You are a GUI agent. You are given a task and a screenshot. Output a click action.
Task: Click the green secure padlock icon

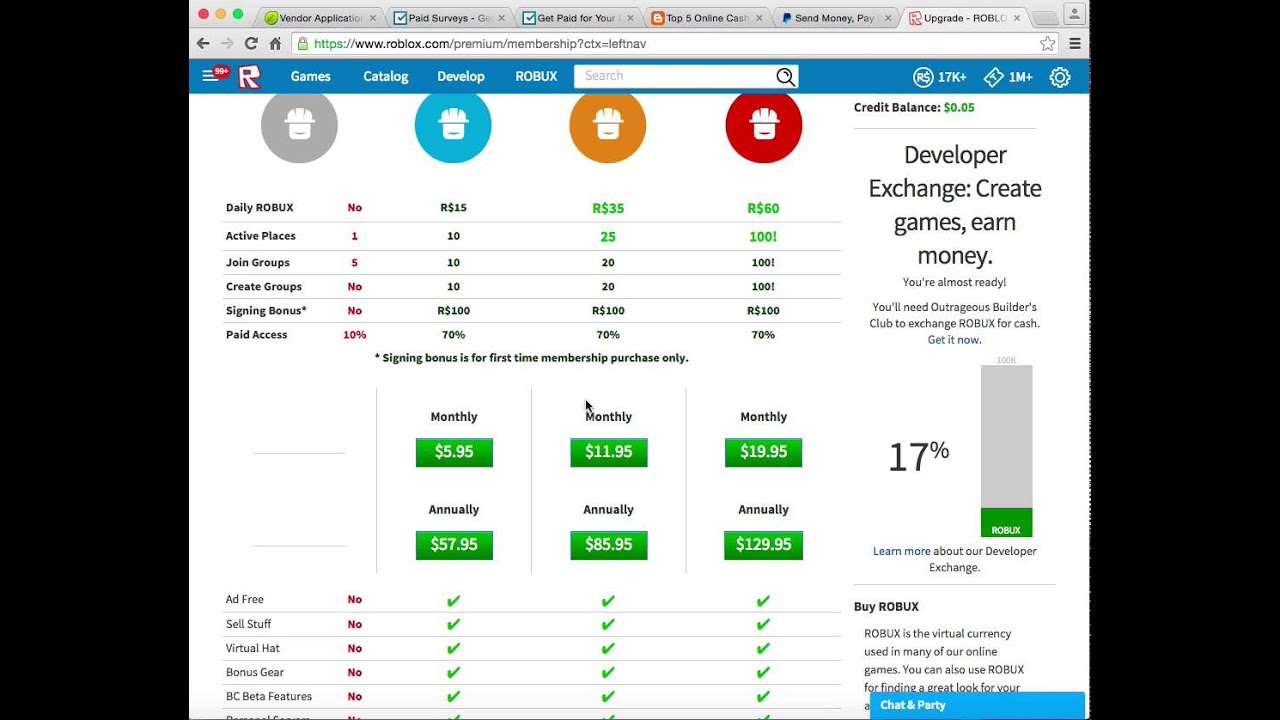[302, 43]
